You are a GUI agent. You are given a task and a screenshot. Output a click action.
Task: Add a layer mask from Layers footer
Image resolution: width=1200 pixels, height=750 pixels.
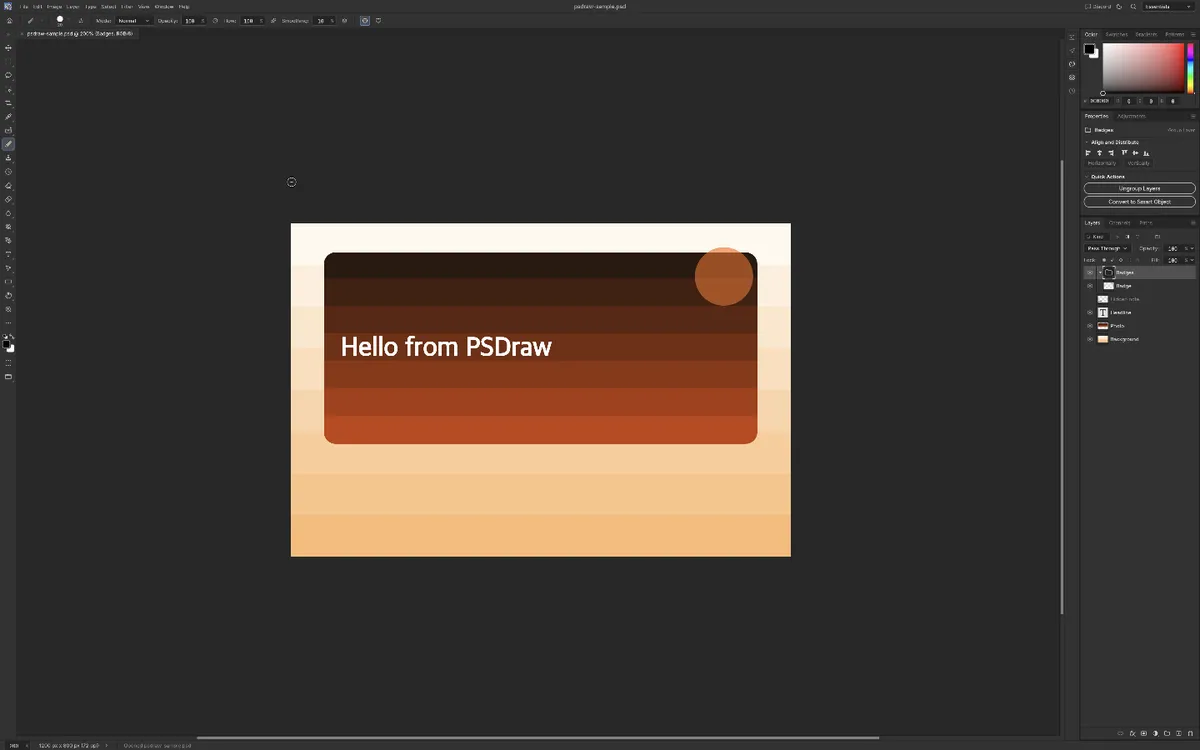tap(1143, 734)
